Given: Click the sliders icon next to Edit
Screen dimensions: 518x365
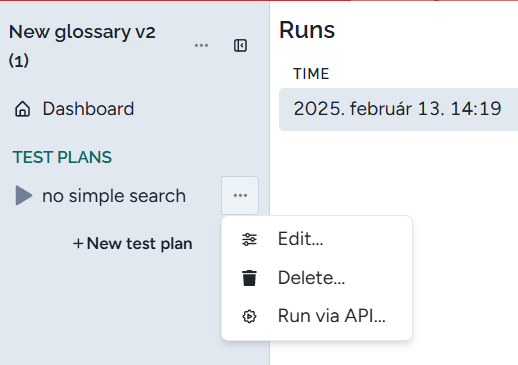Looking at the screenshot, I should point(249,239).
